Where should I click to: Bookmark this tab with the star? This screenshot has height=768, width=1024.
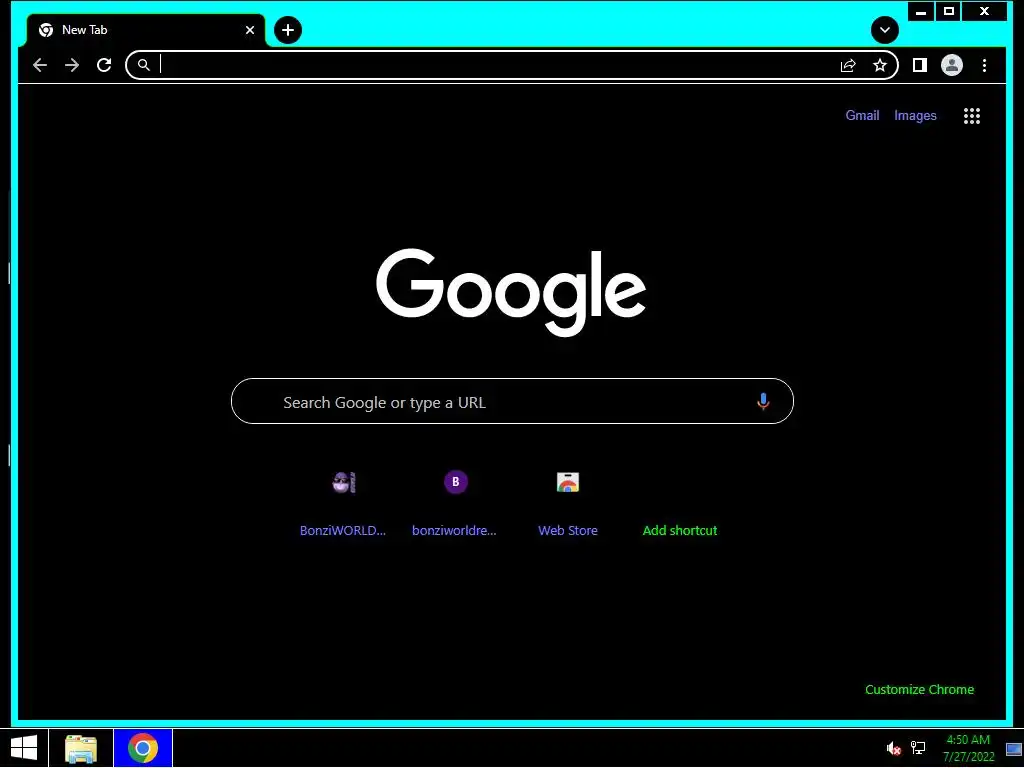coord(880,65)
